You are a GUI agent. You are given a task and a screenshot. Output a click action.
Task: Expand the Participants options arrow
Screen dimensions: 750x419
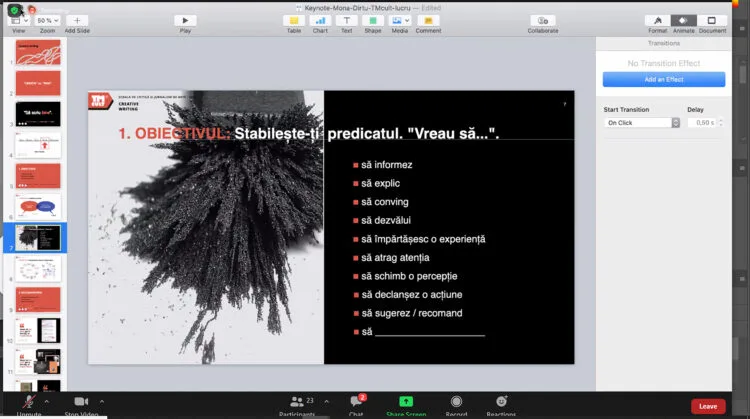tap(327, 402)
